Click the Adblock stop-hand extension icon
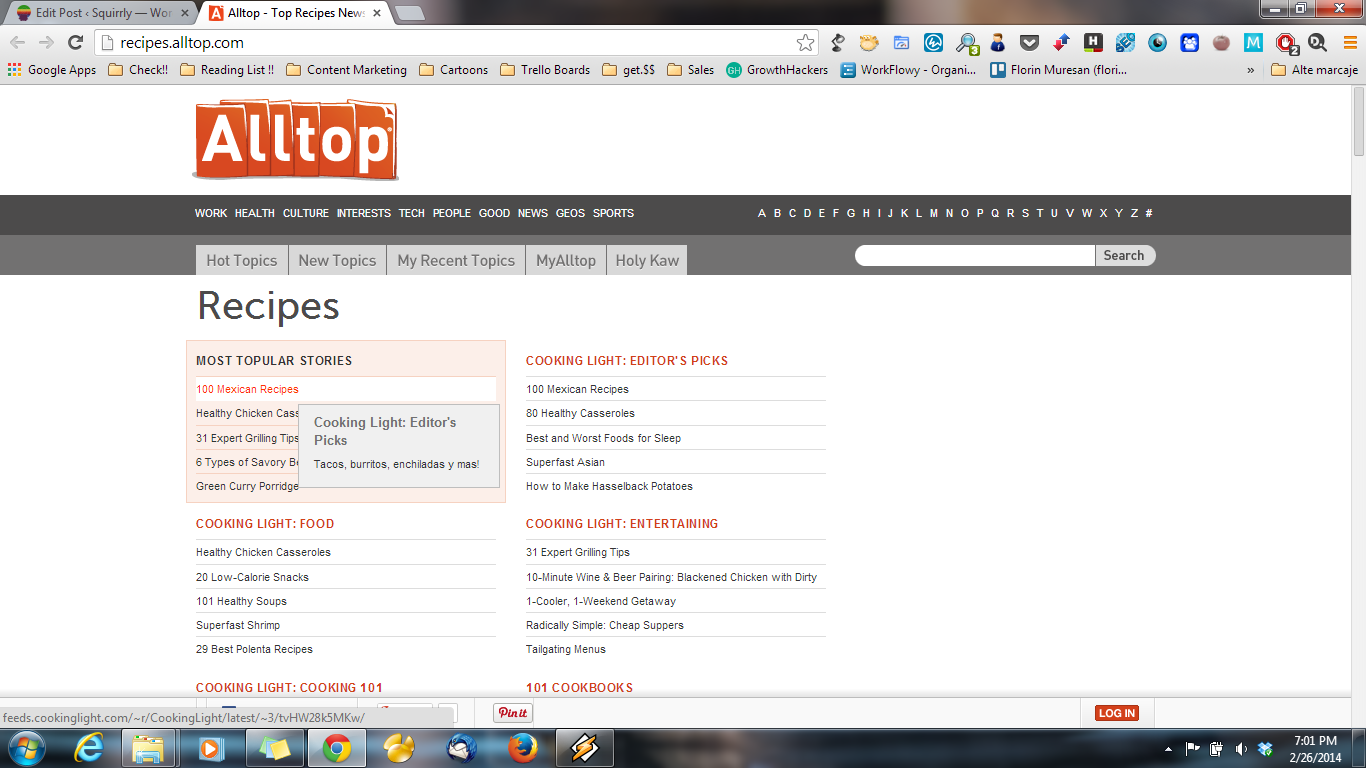Viewport: 1366px width, 768px height. coord(1285,42)
